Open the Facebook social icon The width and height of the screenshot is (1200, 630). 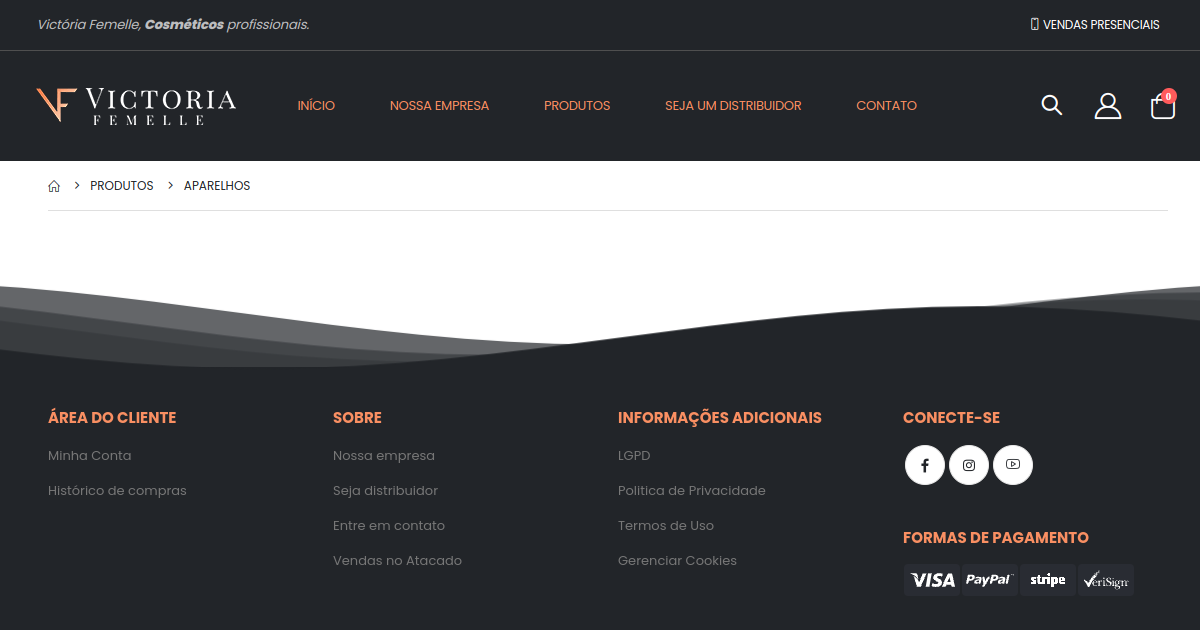pyautogui.click(x=925, y=465)
